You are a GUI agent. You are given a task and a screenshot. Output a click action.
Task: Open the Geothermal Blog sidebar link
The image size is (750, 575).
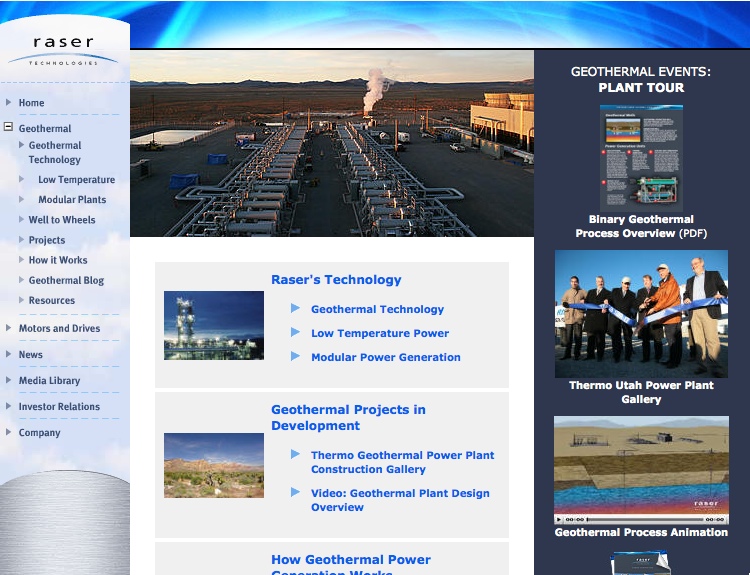(x=66, y=281)
